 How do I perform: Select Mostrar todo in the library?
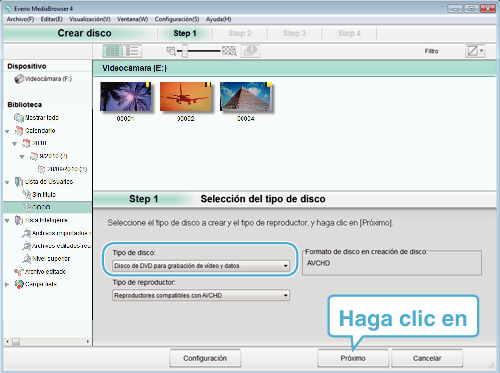click(36, 117)
